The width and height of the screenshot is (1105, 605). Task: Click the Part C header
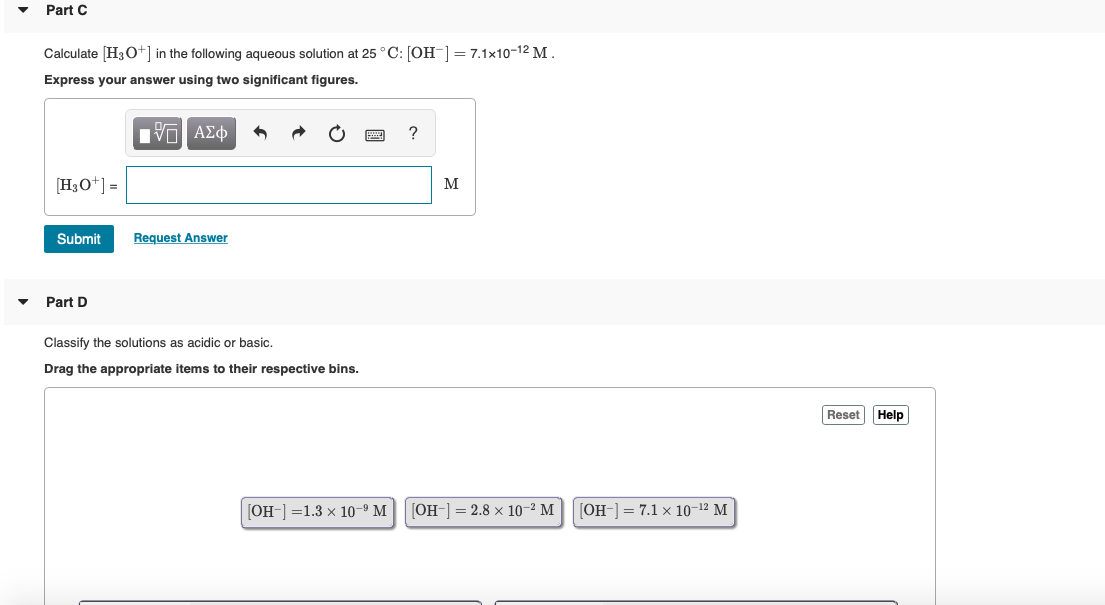tap(66, 10)
